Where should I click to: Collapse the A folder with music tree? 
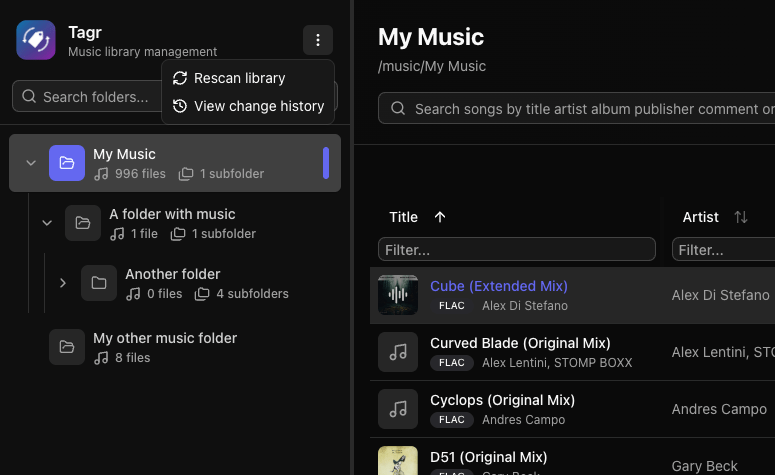[x=47, y=223]
